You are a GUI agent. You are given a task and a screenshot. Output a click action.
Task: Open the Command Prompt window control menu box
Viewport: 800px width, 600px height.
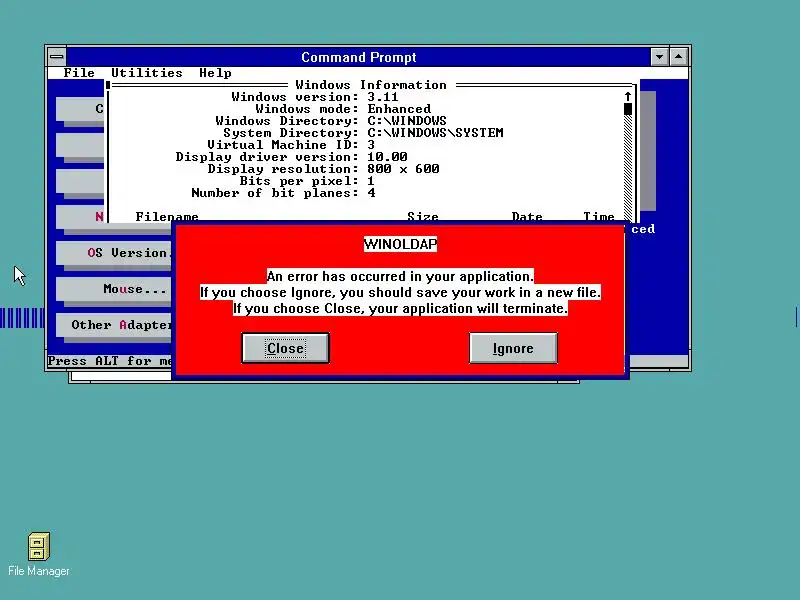(x=57, y=57)
